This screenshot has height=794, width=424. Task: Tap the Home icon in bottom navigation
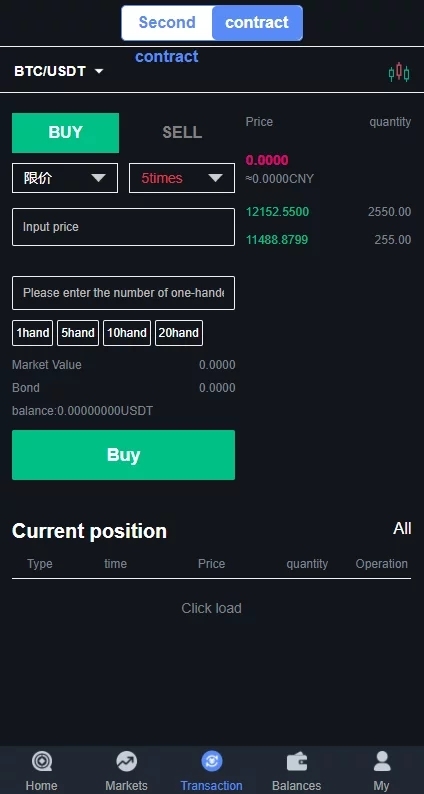click(42, 761)
